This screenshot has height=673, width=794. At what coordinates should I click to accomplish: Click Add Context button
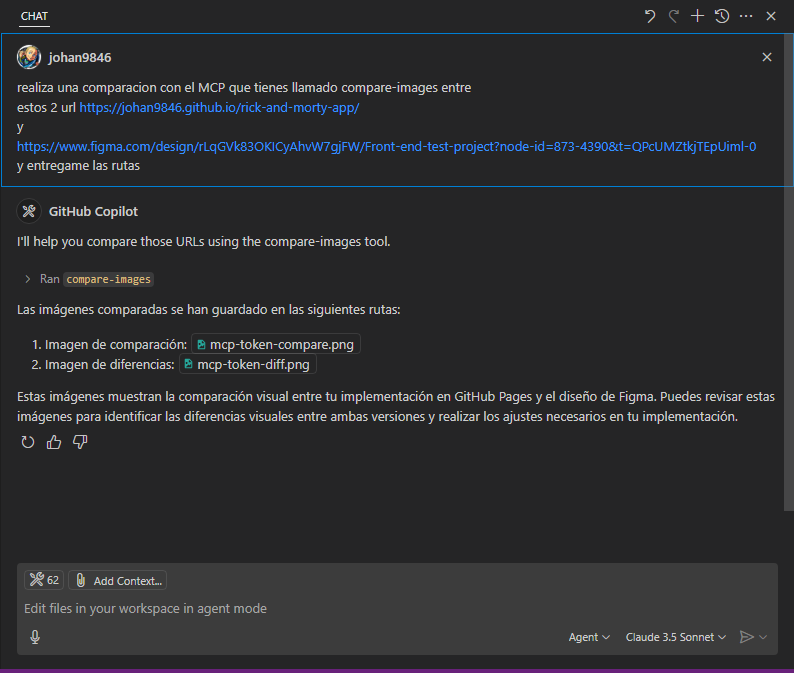coord(117,580)
